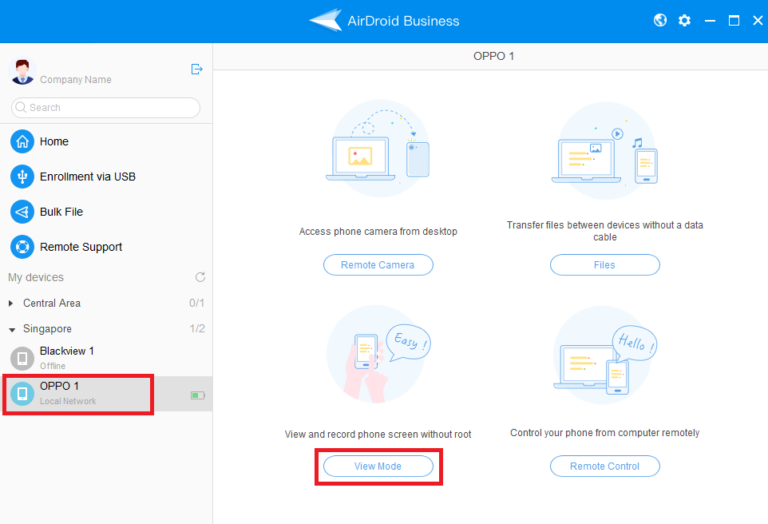The height and width of the screenshot is (524, 768).
Task: Click the sign out icon beside Company Name
Action: coord(196,69)
